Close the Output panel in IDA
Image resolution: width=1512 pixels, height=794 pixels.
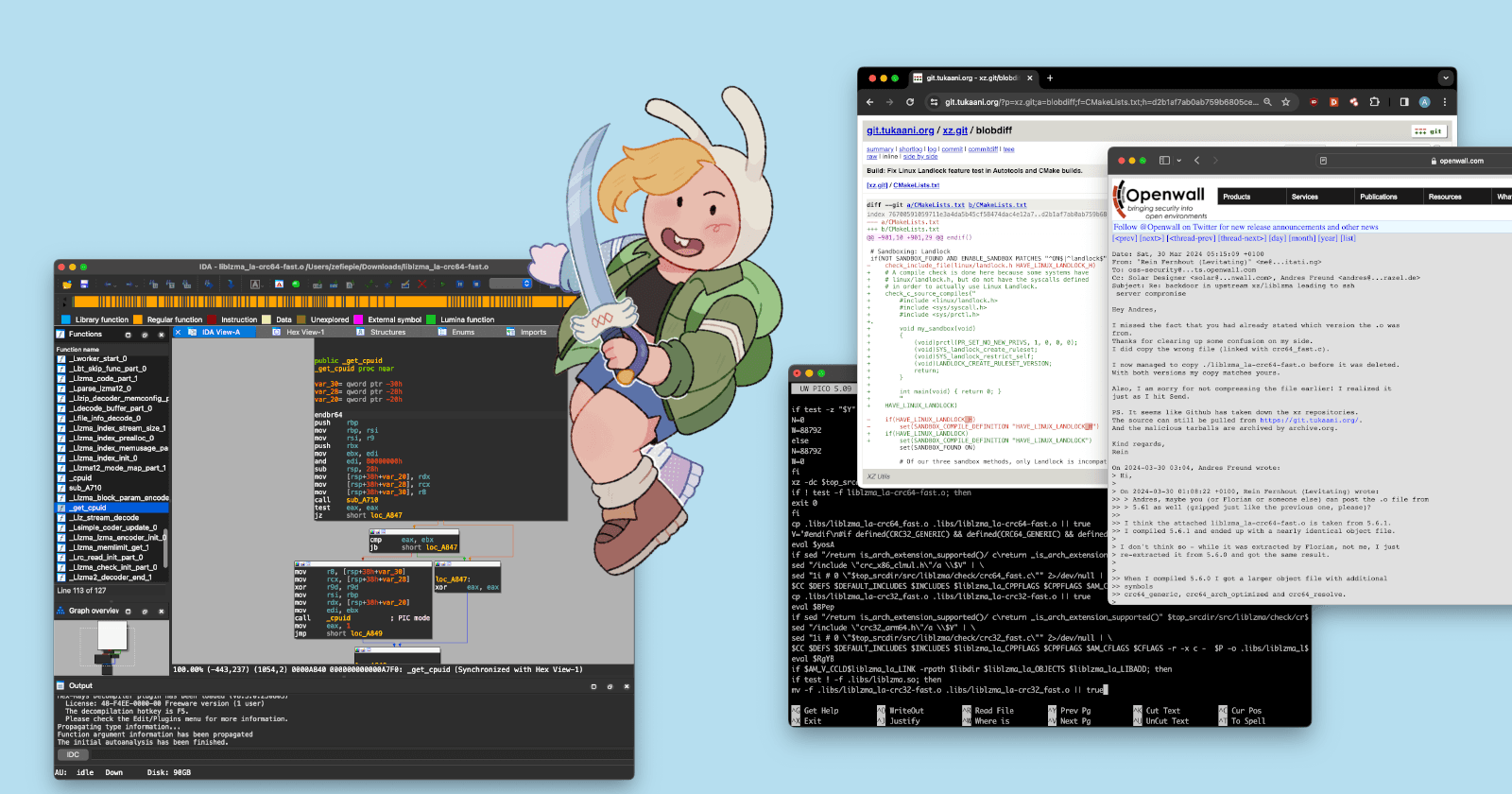(627, 686)
